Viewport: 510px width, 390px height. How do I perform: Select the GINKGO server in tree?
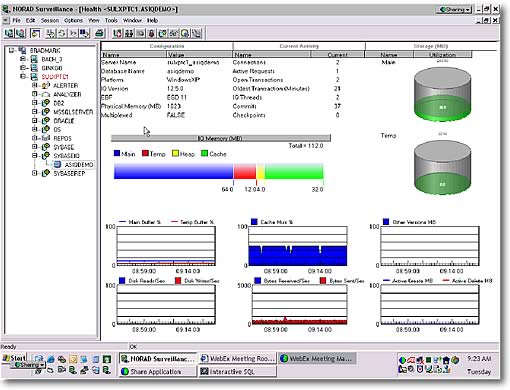tap(52, 68)
